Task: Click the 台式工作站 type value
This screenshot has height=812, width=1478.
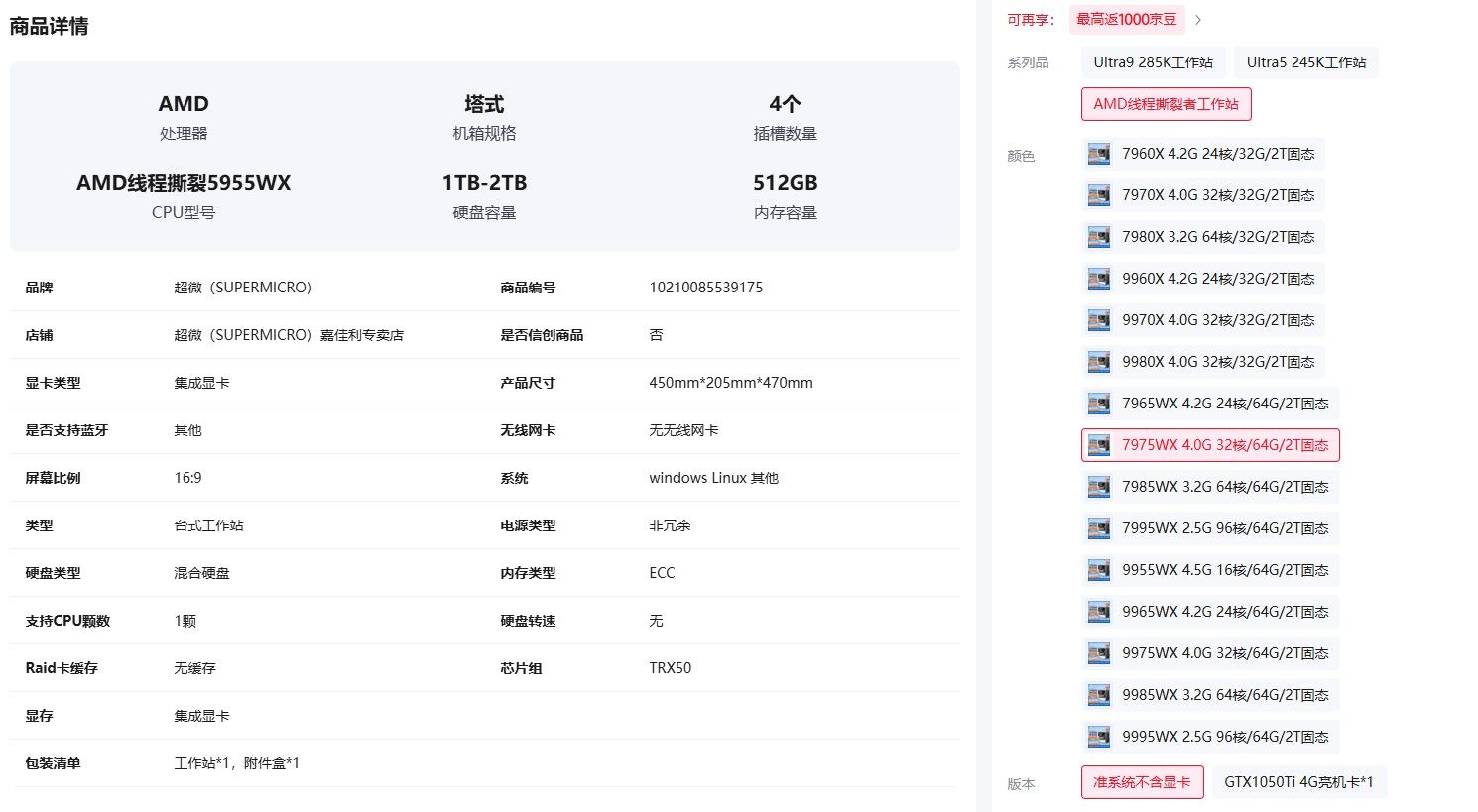Action: (x=208, y=525)
